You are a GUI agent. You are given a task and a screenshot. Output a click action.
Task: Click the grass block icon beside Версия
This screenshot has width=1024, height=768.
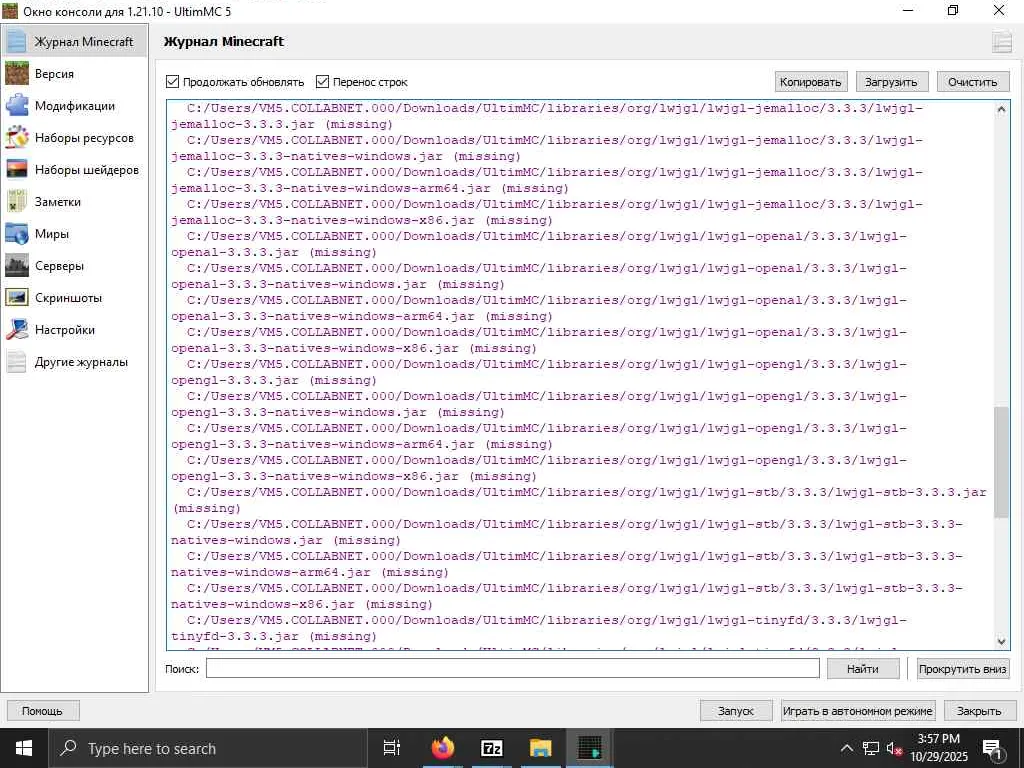pyautogui.click(x=16, y=73)
